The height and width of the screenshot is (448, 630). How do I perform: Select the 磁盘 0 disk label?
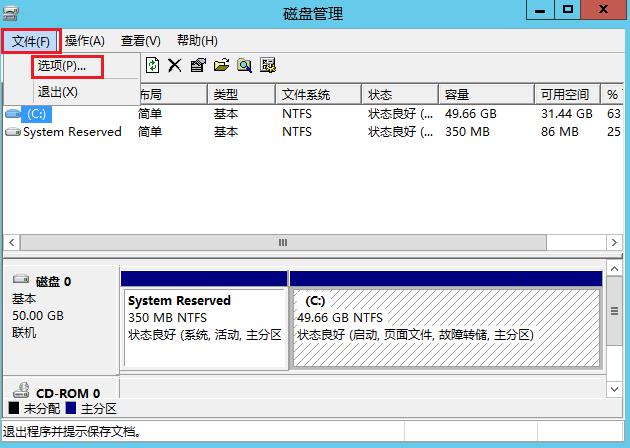[53, 281]
